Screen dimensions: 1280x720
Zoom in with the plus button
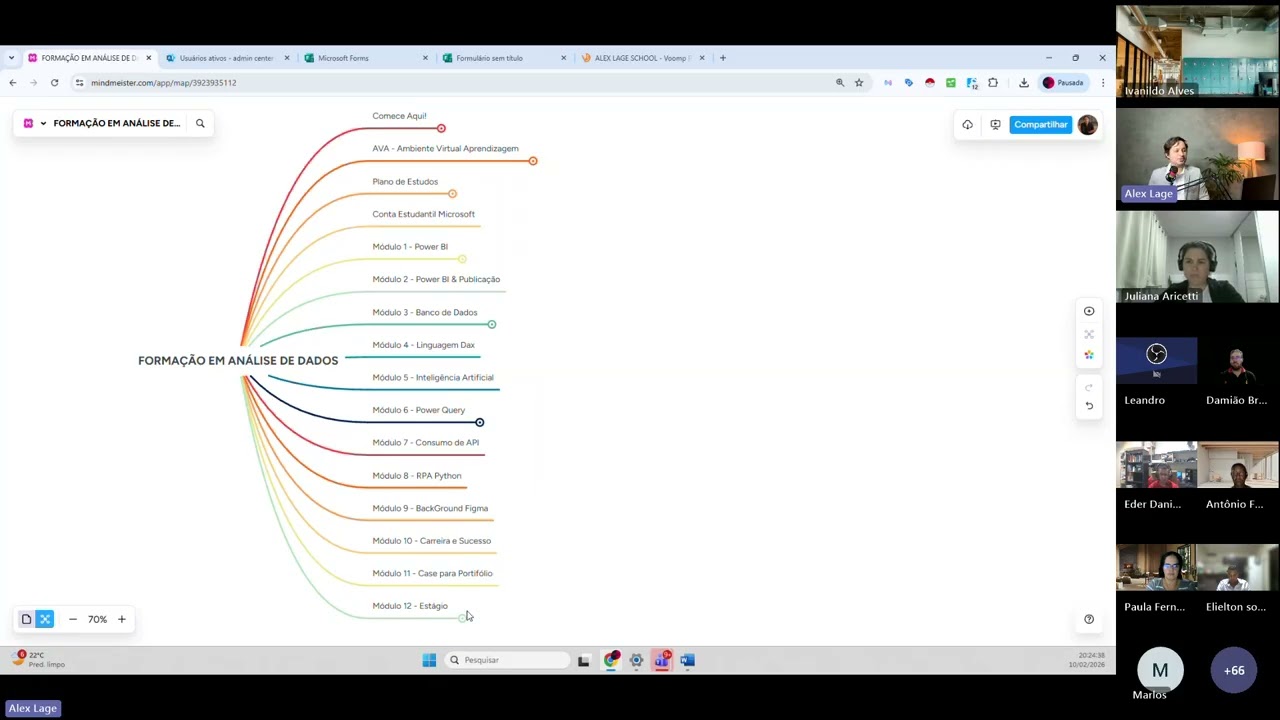122,619
